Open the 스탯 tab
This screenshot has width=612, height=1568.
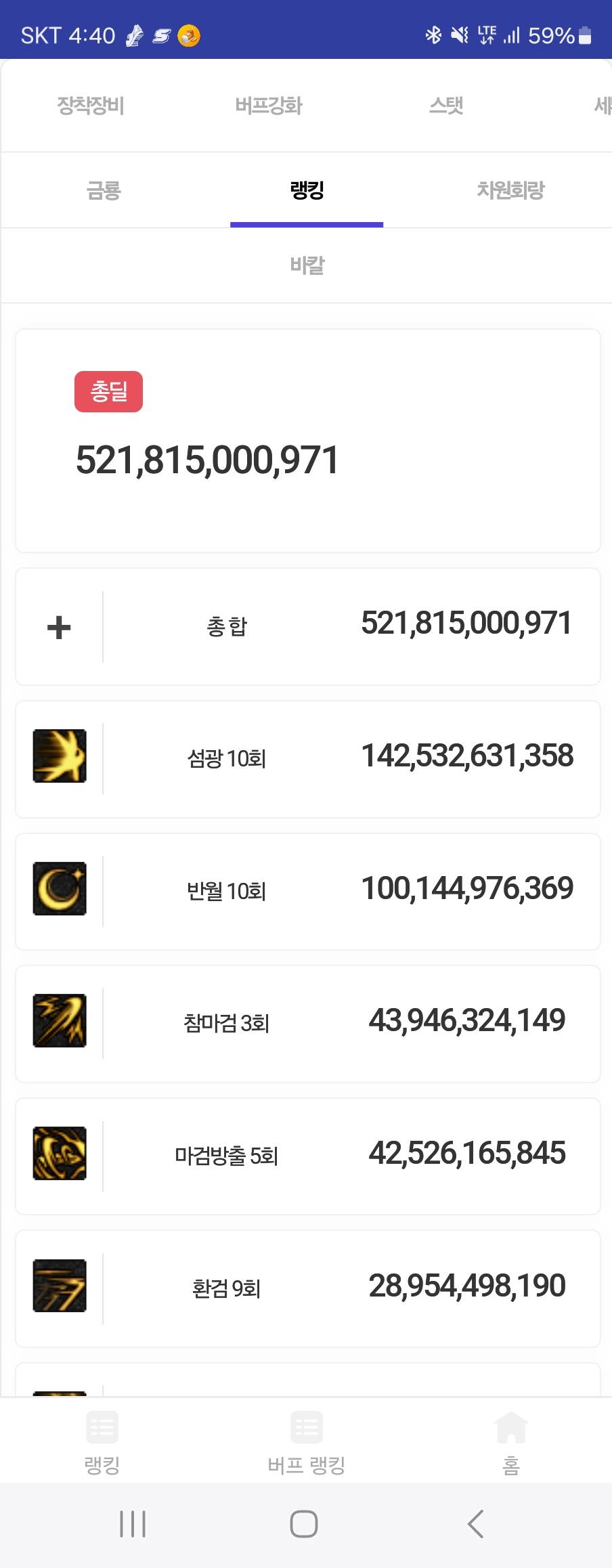tap(446, 106)
